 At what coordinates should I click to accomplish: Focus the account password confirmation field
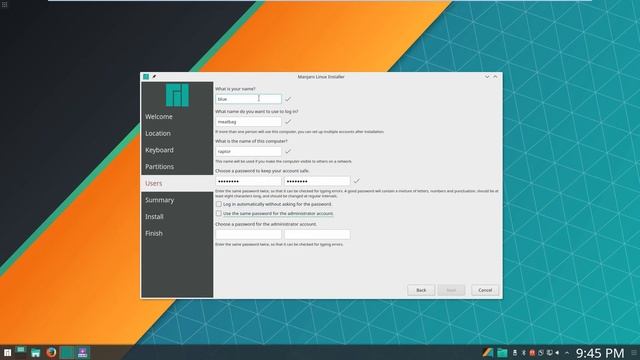tap(317, 181)
